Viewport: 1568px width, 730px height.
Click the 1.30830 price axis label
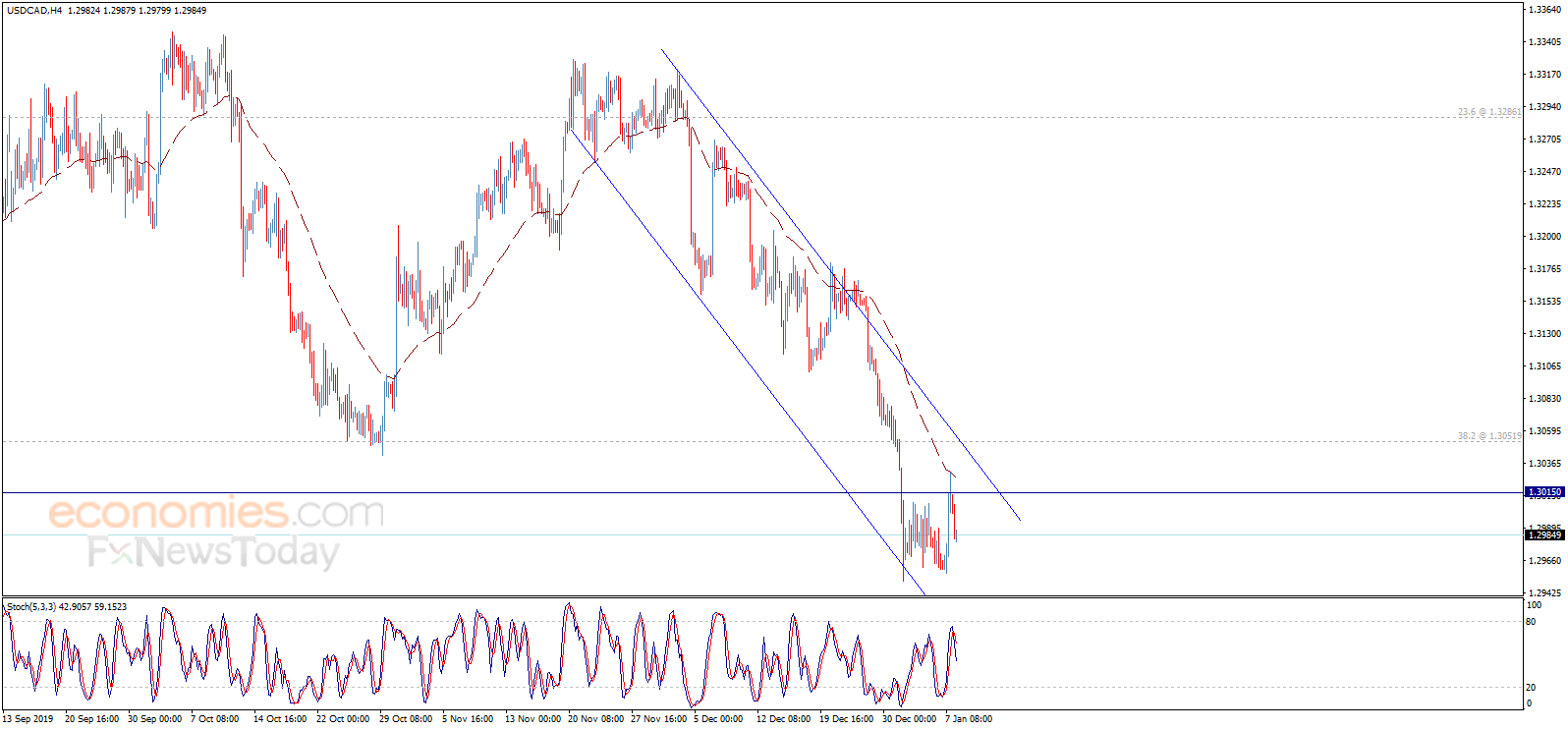[1545, 399]
